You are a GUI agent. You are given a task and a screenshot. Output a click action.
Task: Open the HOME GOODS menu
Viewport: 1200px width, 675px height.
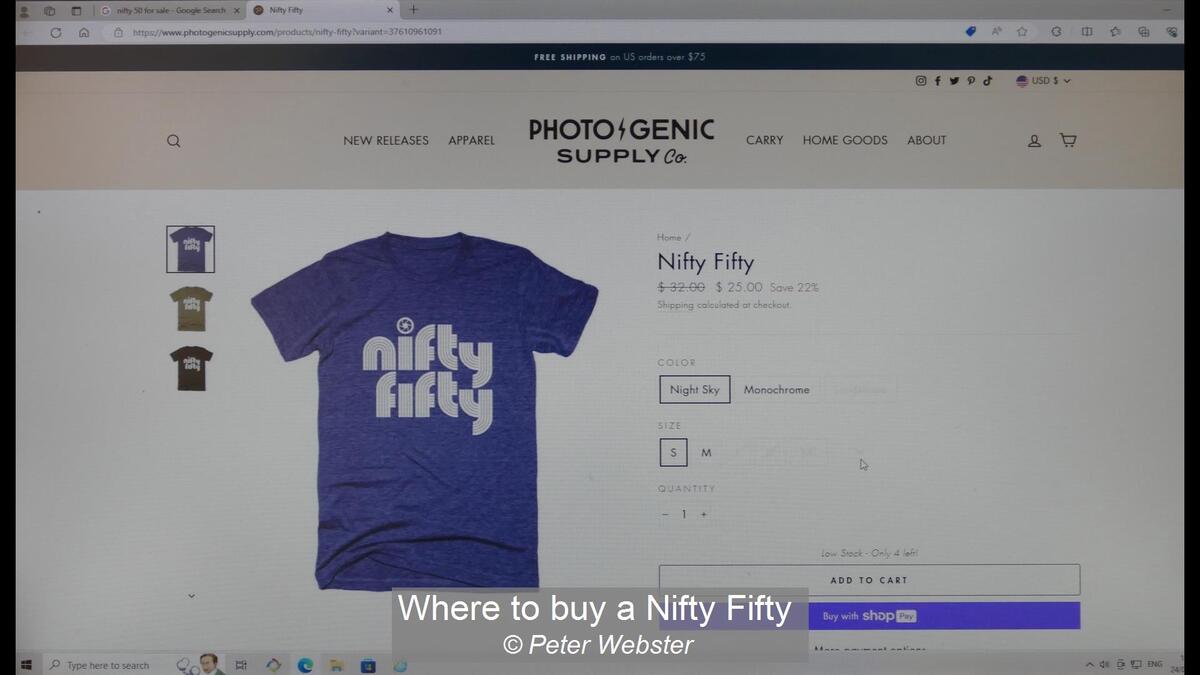[845, 141]
